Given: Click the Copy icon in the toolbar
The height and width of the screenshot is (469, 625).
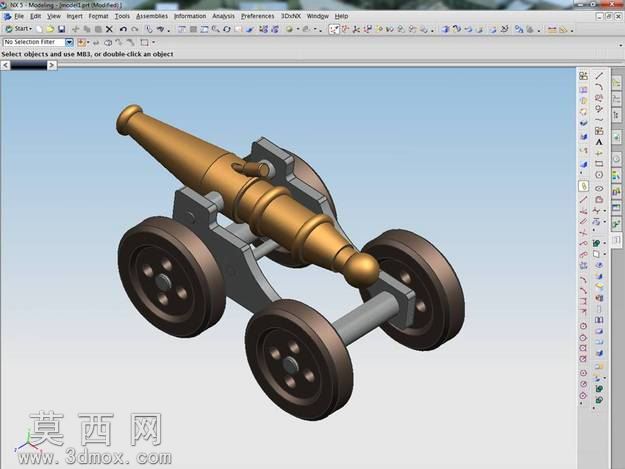Looking at the screenshot, I should tap(87, 29).
